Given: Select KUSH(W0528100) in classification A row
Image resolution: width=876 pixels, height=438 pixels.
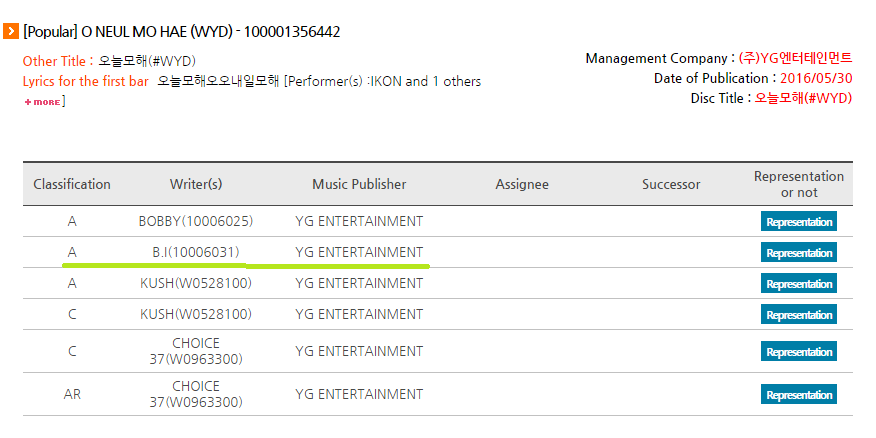Looking at the screenshot, I should click(x=196, y=283).
